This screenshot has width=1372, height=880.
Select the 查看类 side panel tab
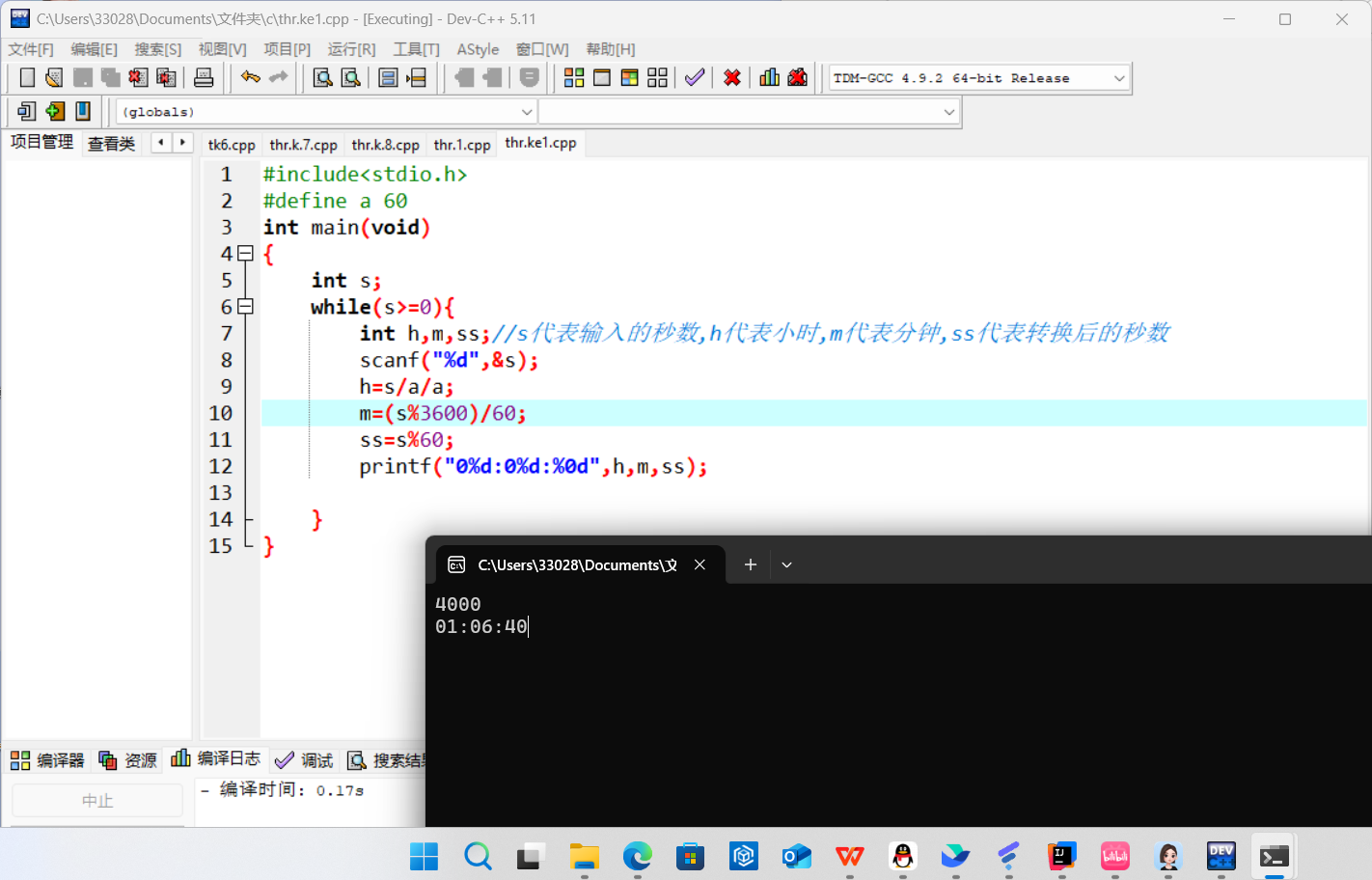click(x=112, y=144)
